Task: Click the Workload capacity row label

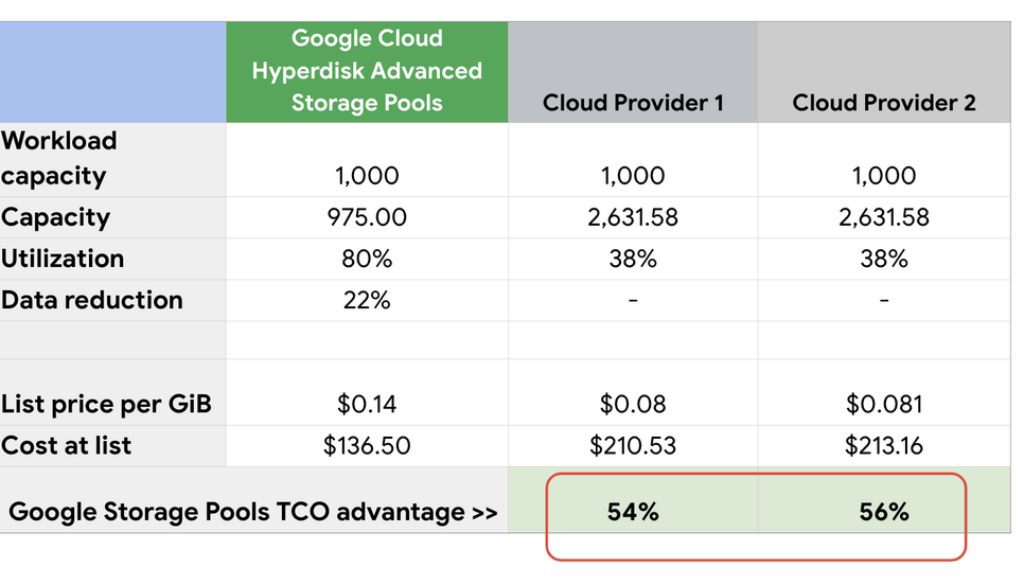Action: pyautogui.click(x=59, y=158)
